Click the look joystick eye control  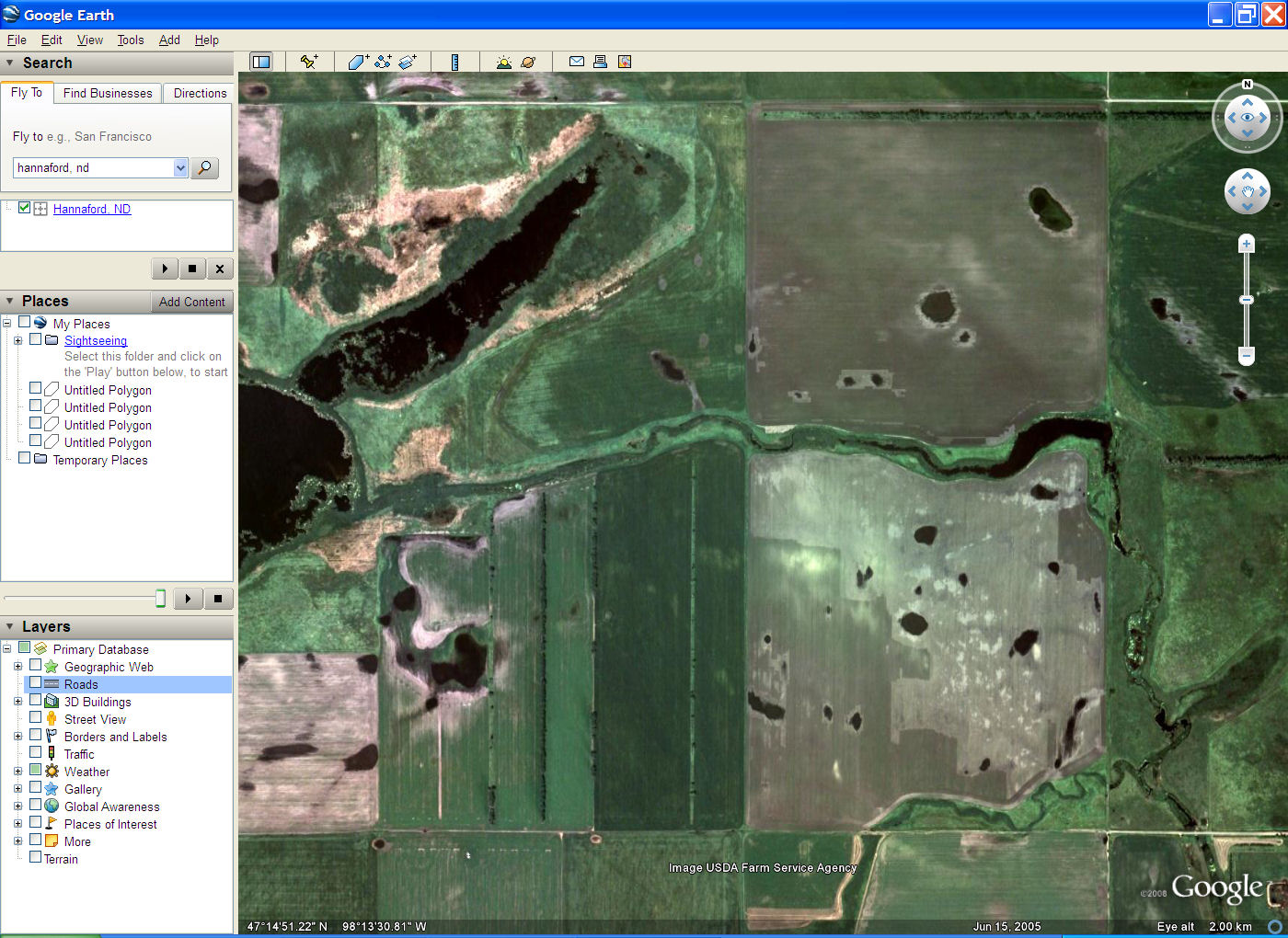pyautogui.click(x=1248, y=118)
